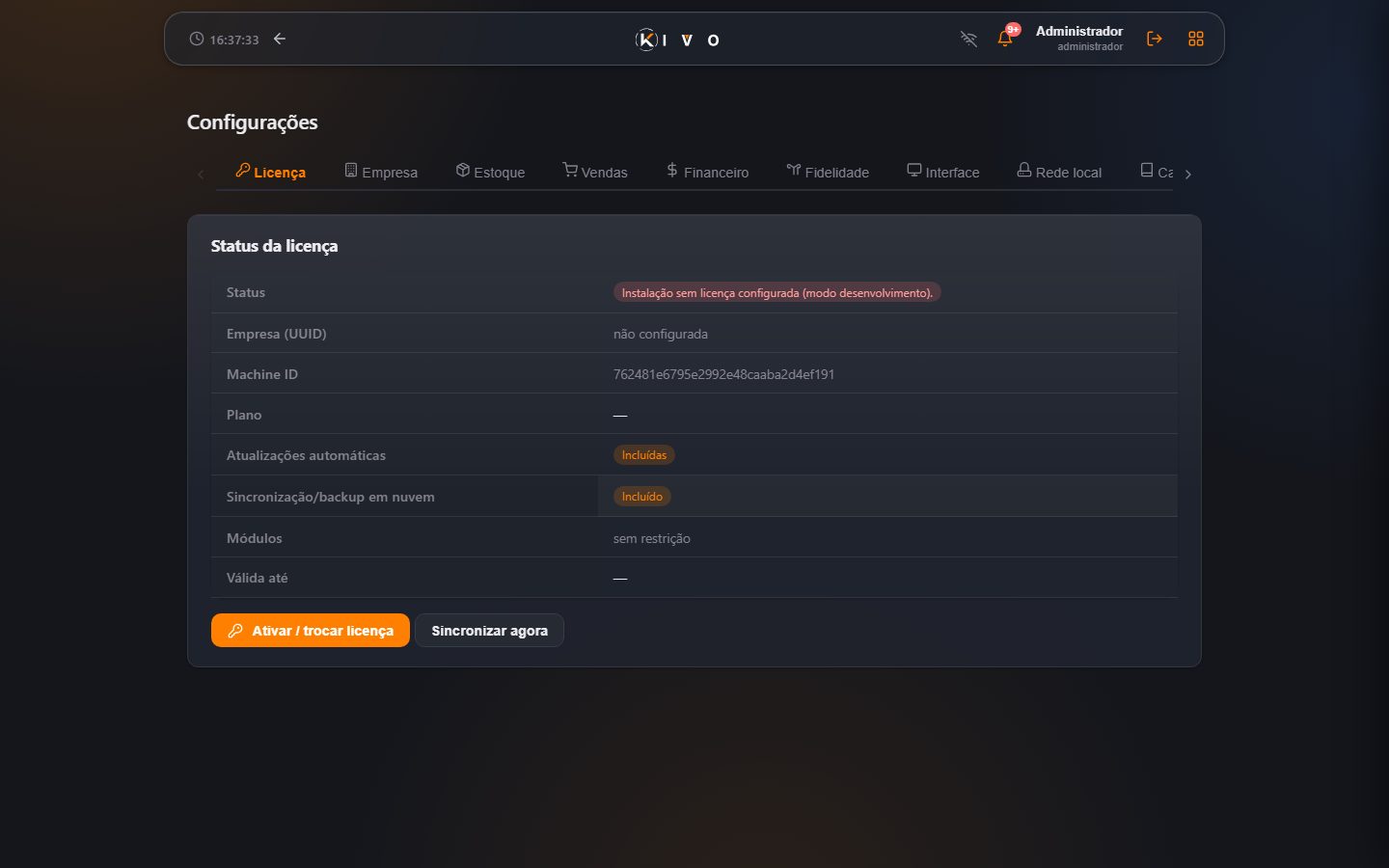1389x868 pixels.
Task: Click the Ativar / trocar licença button
Action: pyautogui.click(x=311, y=631)
